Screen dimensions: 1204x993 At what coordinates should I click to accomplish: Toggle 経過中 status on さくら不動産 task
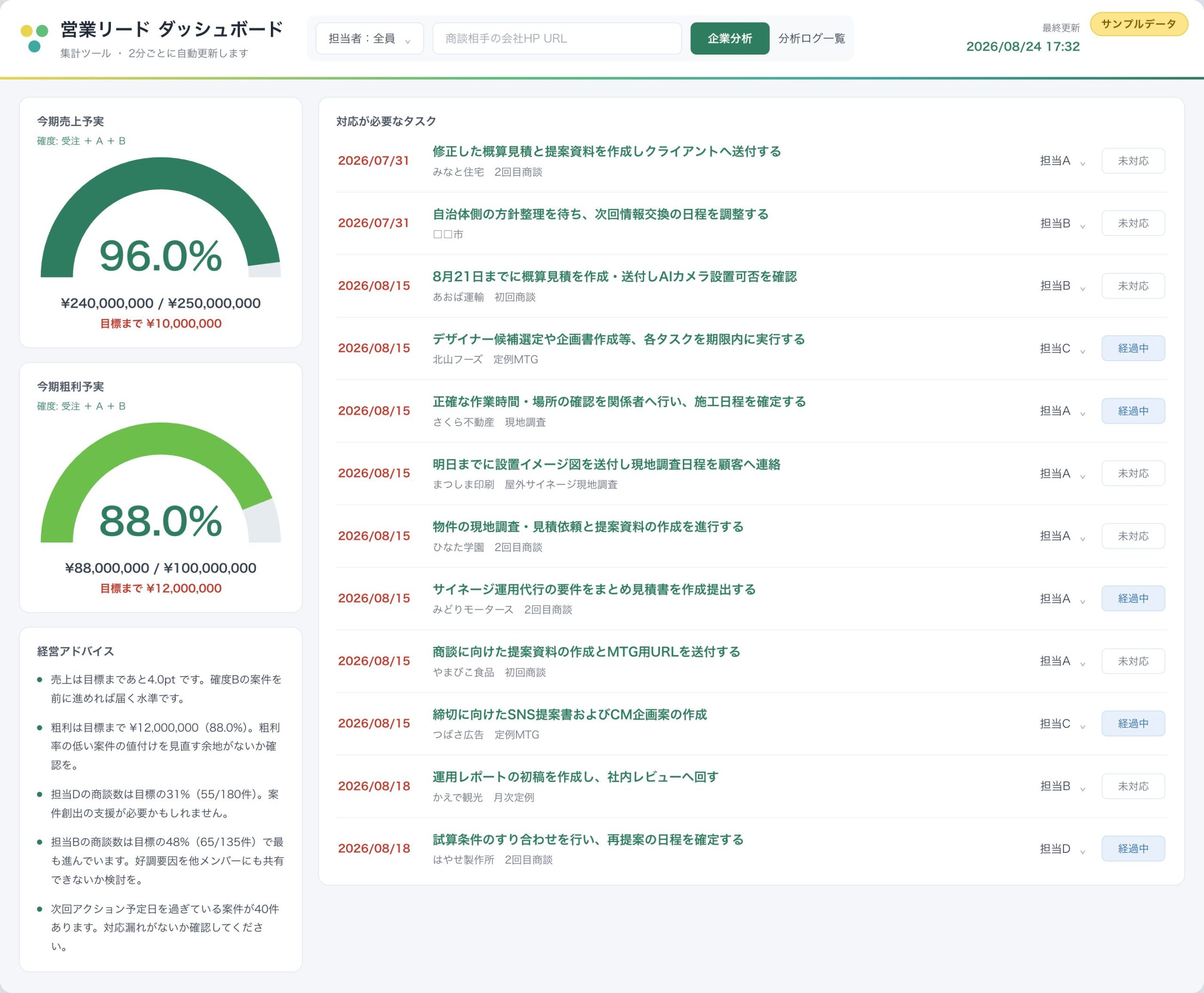1133,411
